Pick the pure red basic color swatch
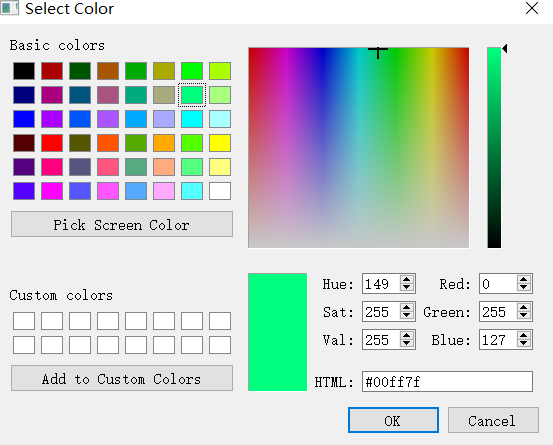This screenshot has width=553, height=445. pyautogui.click(x=52, y=143)
